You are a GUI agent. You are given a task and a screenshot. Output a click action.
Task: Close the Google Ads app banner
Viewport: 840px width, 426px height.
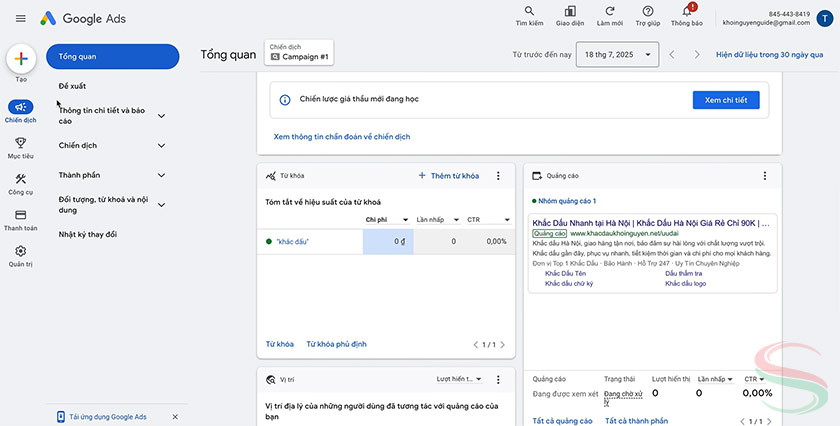[175, 416]
